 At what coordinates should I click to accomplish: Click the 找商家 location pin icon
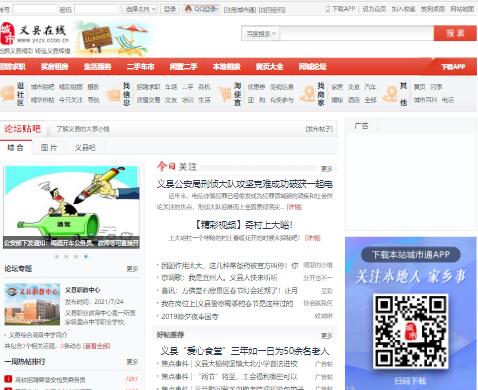307,94
